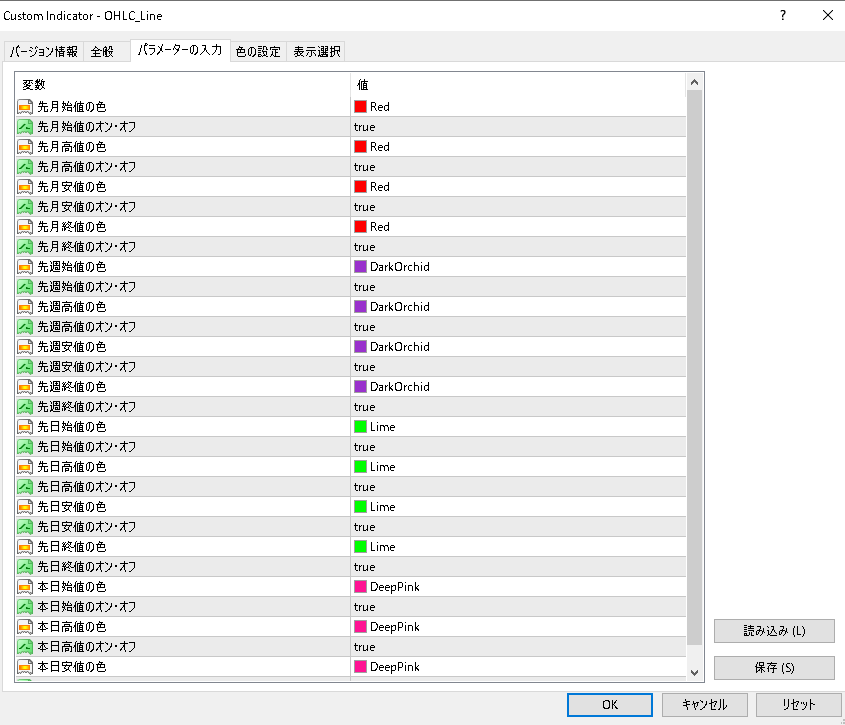Open the 色の設定 tab
Image resolution: width=845 pixels, height=725 pixels.
click(258, 52)
